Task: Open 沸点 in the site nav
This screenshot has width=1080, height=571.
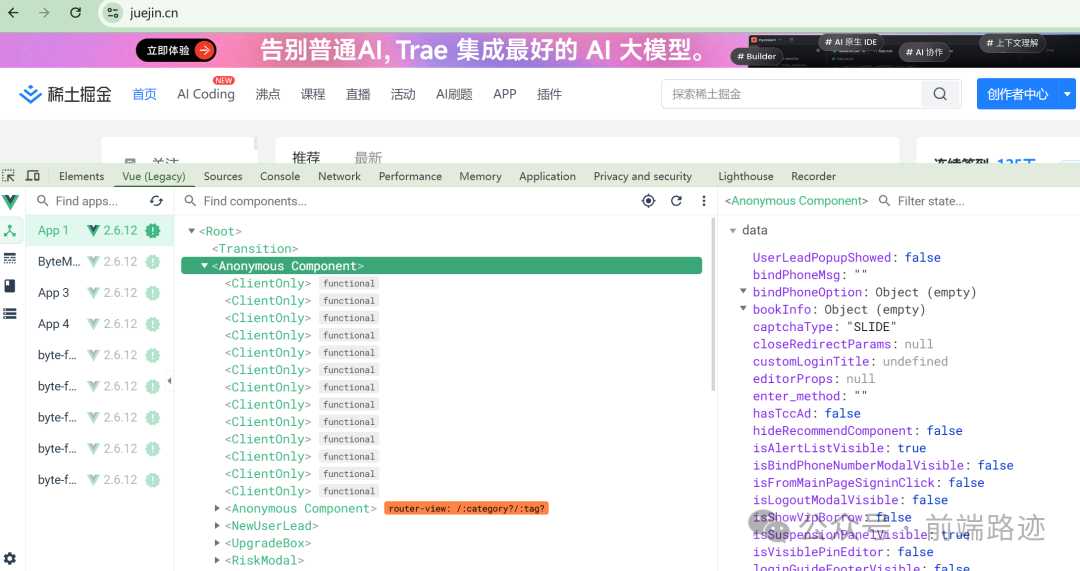Action: point(268,94)
